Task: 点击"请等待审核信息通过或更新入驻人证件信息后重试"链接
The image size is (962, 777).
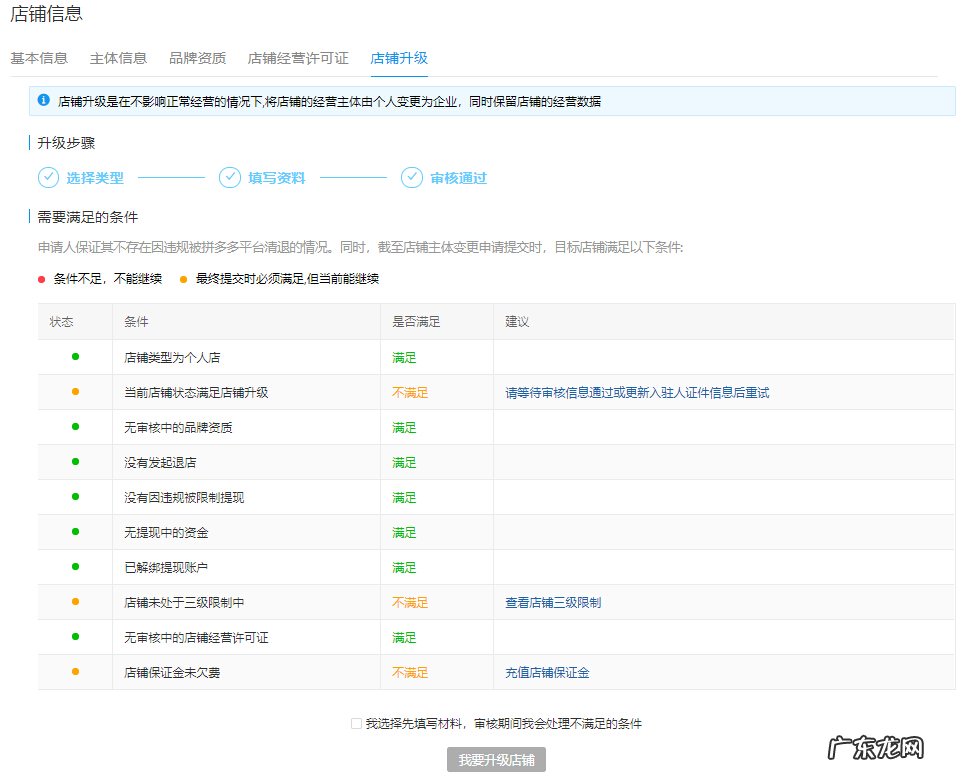Action: pos(633,392)
